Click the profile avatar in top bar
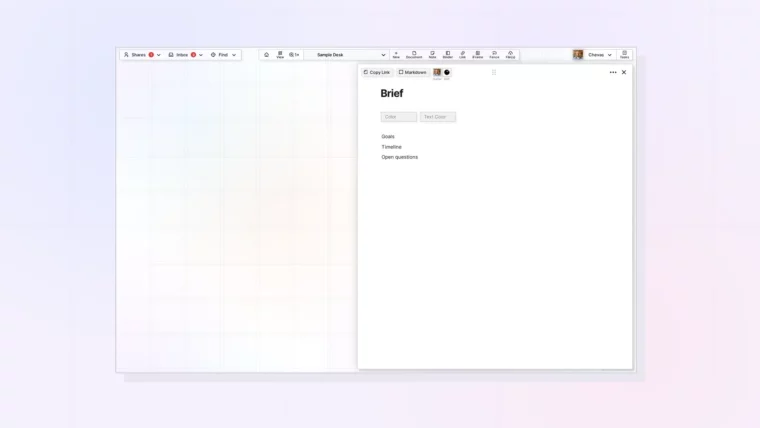 [578, 55]
